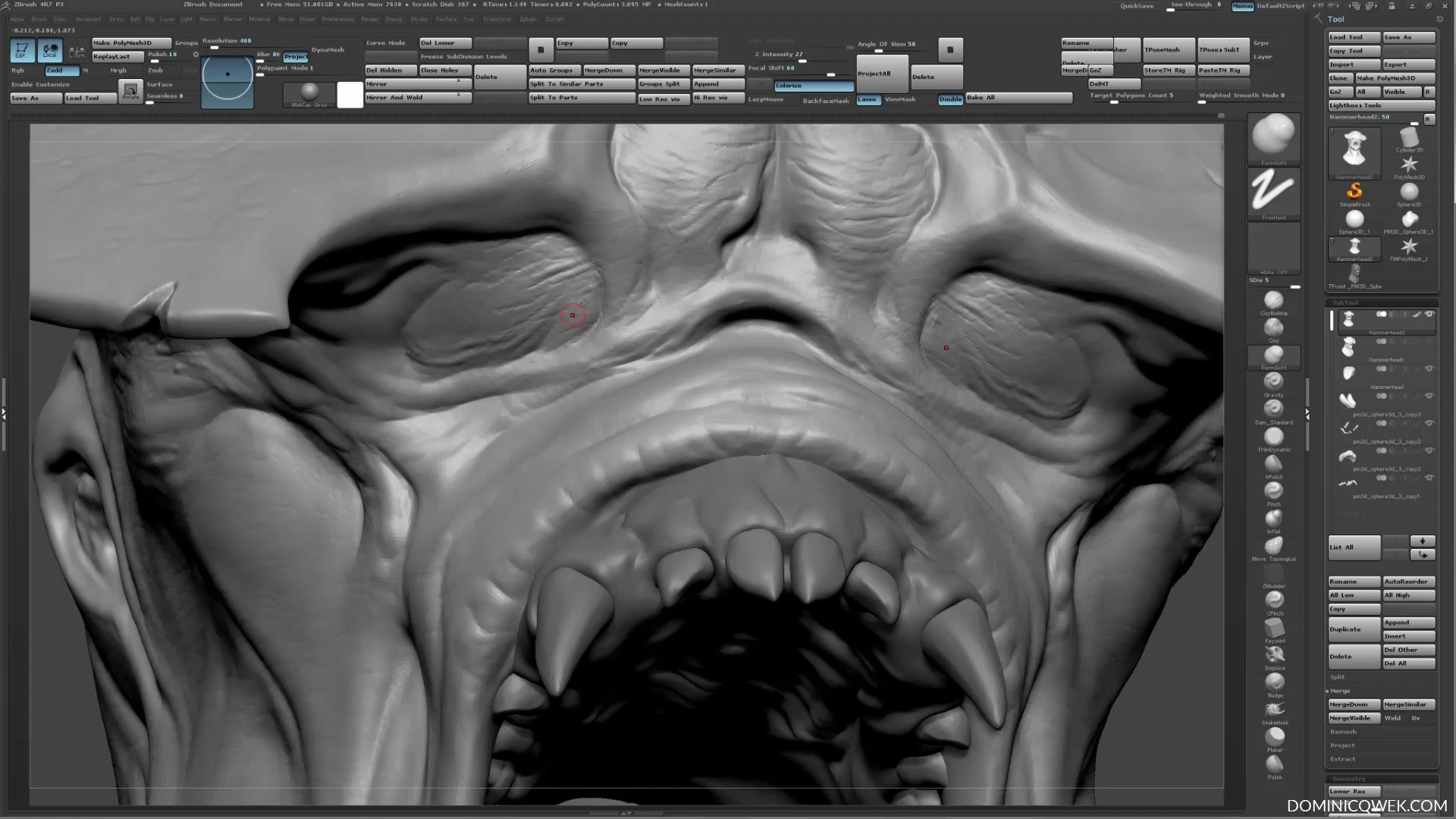The width and height of the screenshot is (1456, 819).
Task: Open the Render menu
Action: [369, 20]
